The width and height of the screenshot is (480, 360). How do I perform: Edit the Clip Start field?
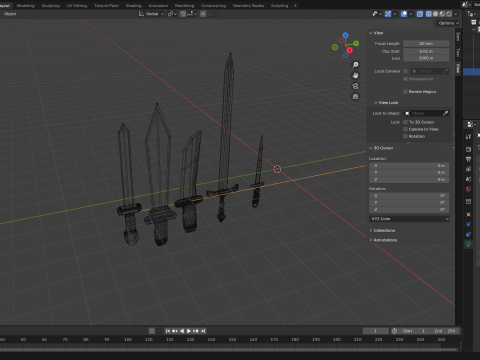pos(426,51)
